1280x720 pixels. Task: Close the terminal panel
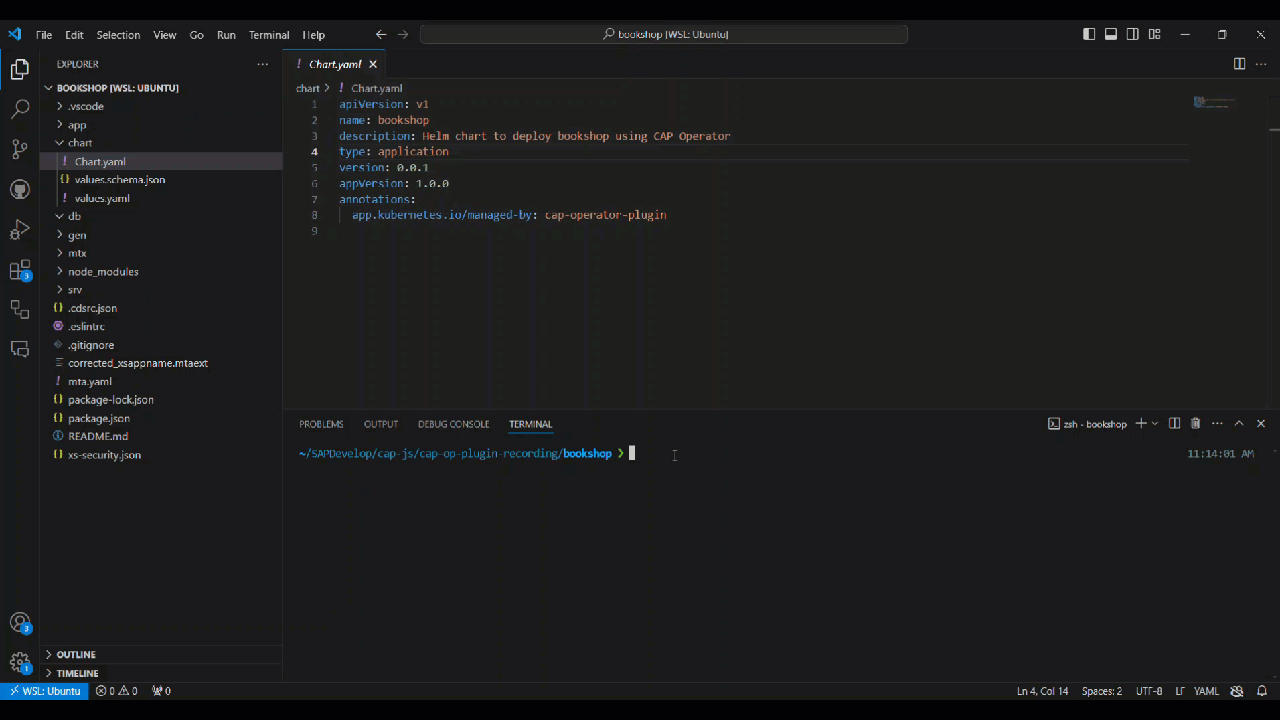tap(1261, 424)
